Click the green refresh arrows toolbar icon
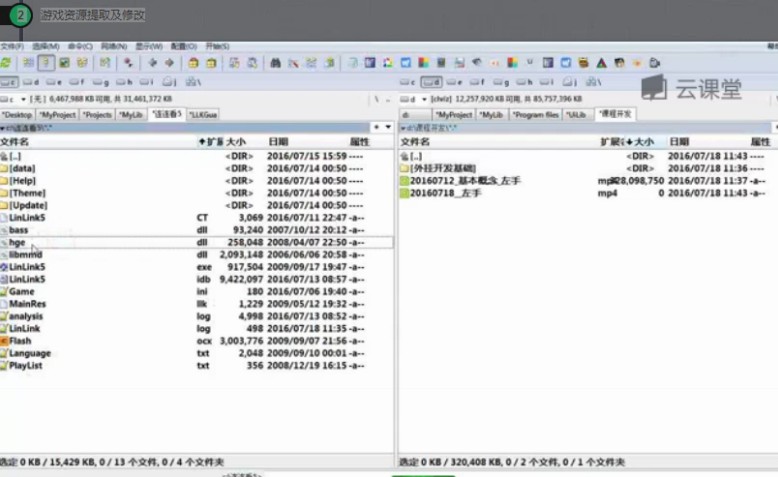Image resolution: width=778 pixels, height=477 pixels. click(x=6, y=63)
